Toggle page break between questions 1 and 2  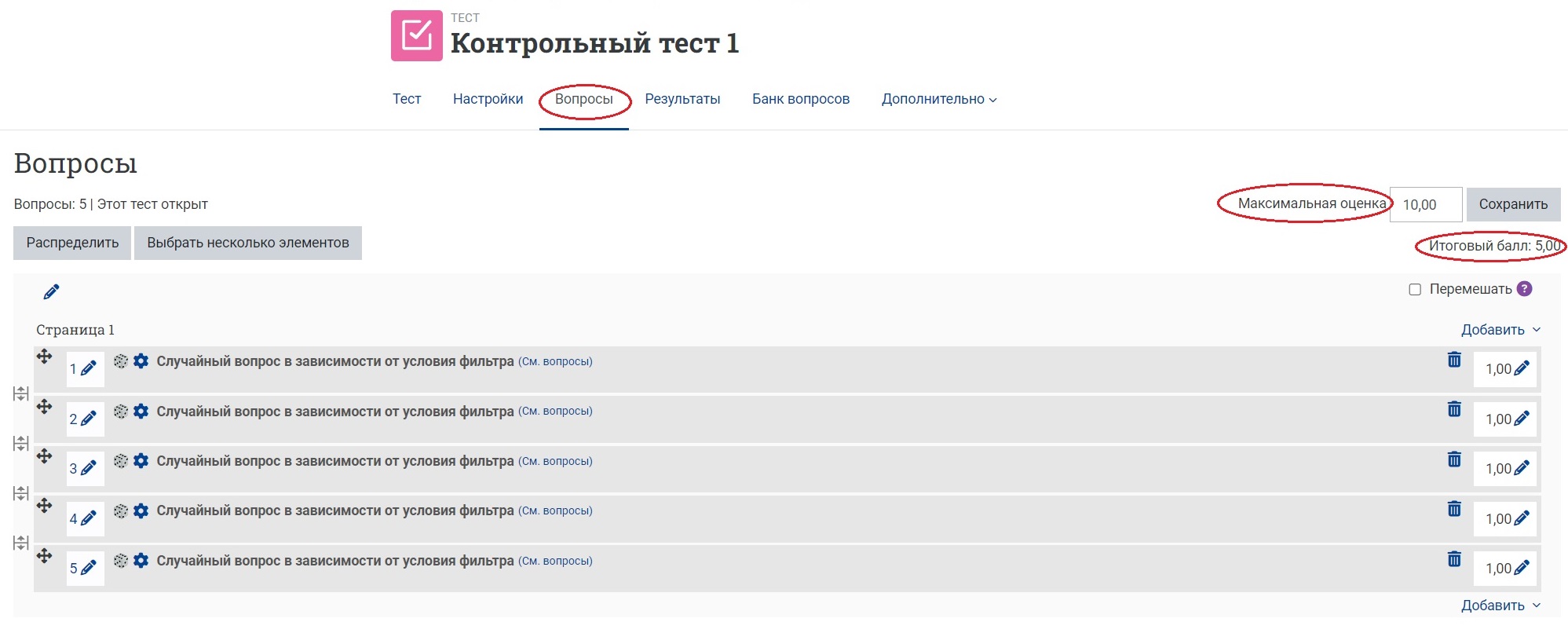coord(21,393)
